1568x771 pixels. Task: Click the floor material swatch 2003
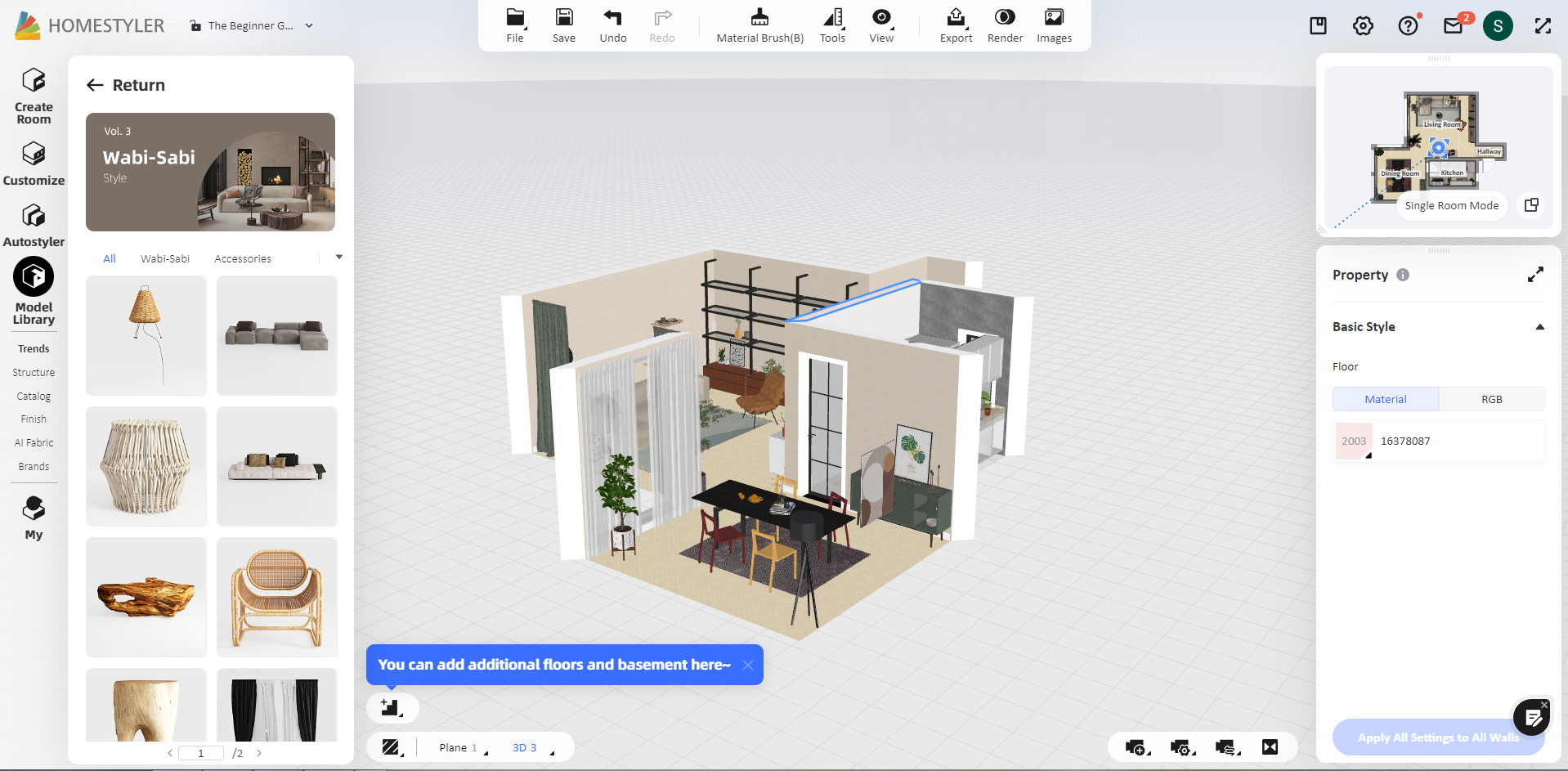pyautogui.click(x=1353, y=441)
